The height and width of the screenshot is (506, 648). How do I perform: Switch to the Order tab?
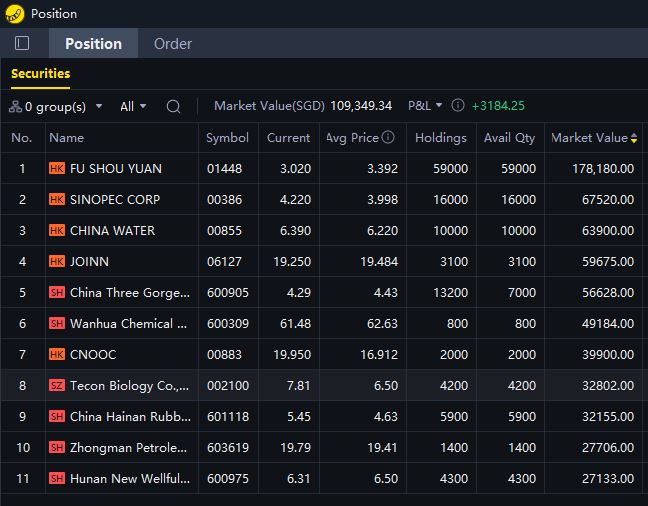tap(172, 43)
